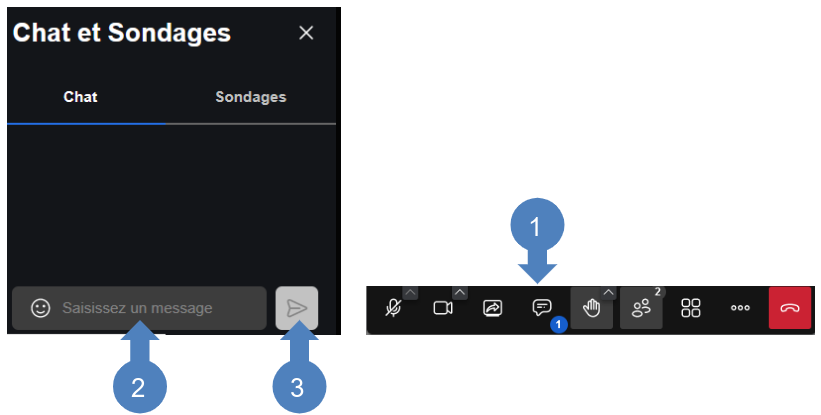Screen dimensions: 821x415
Task: Click the "Saisissez un message" input field
Action: pyautogui.click(x=150, y=308)
